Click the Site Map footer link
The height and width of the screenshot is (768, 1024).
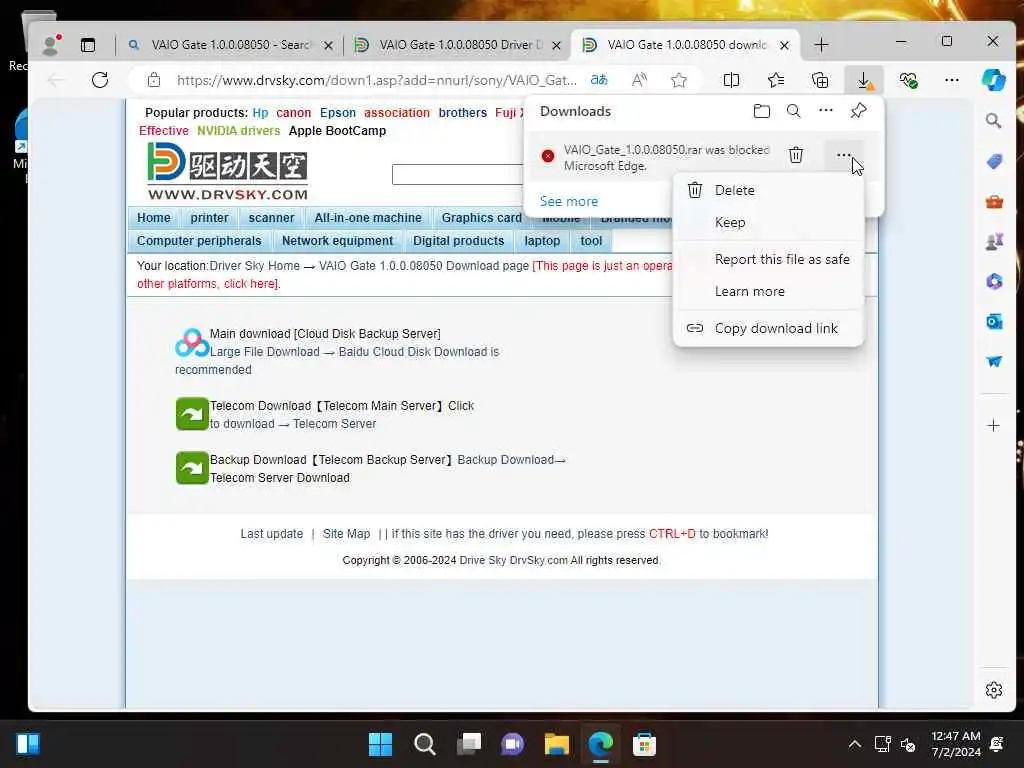tap(346, 534)
